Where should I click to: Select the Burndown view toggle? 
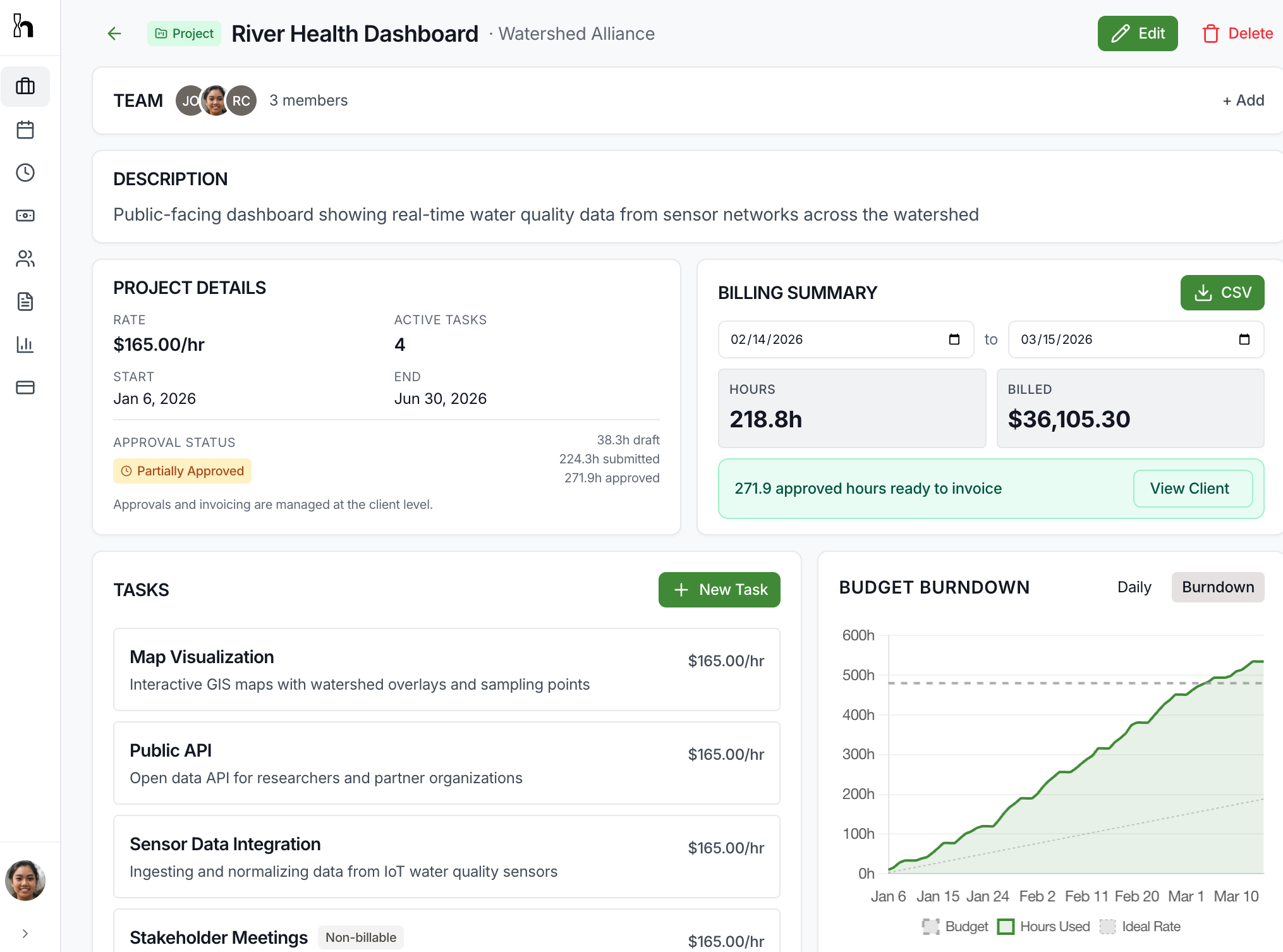click(x=1217, y=587)
